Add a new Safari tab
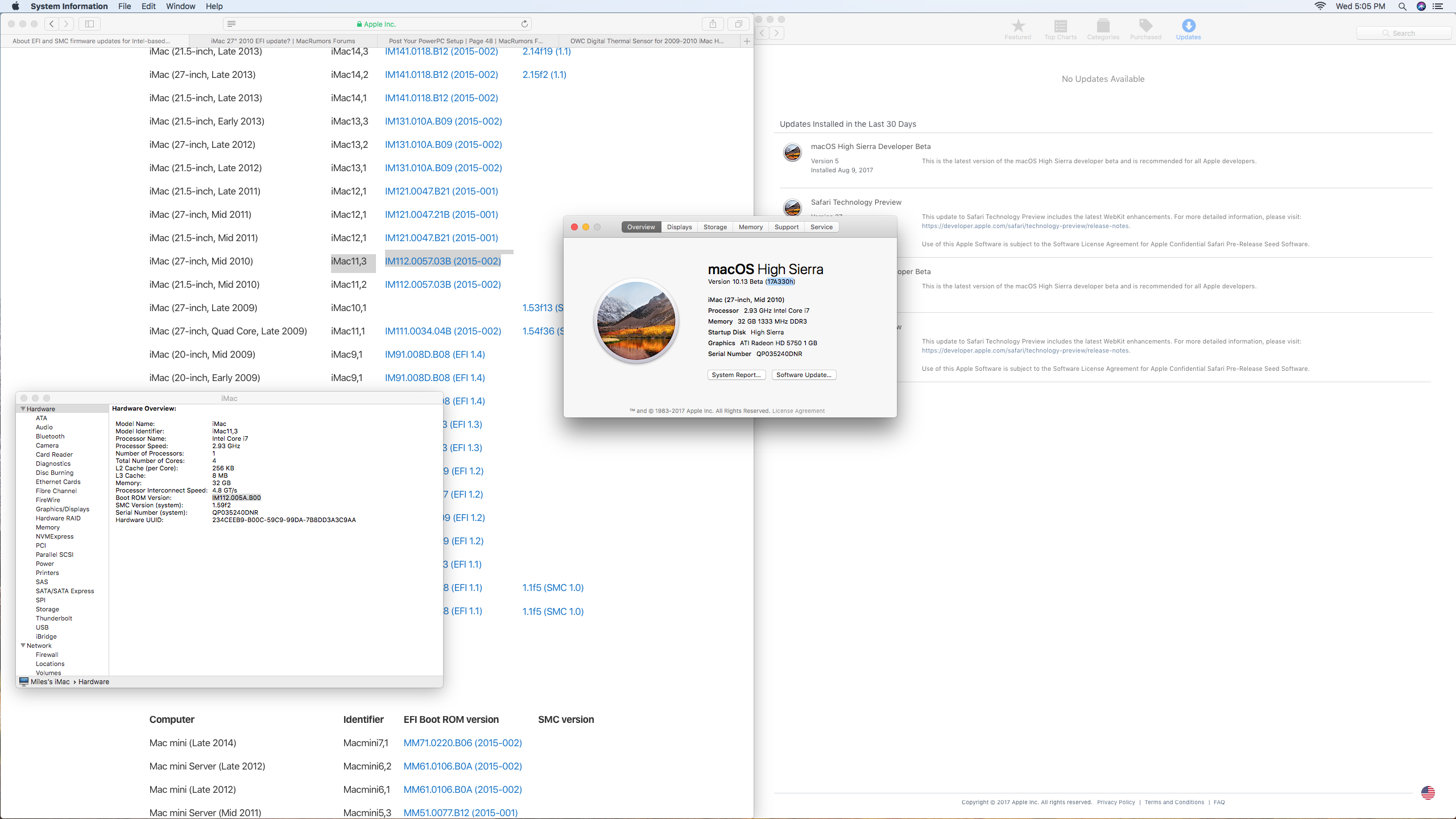The image size is (1456, 819). pyautogui.click(x=747, y=41)
